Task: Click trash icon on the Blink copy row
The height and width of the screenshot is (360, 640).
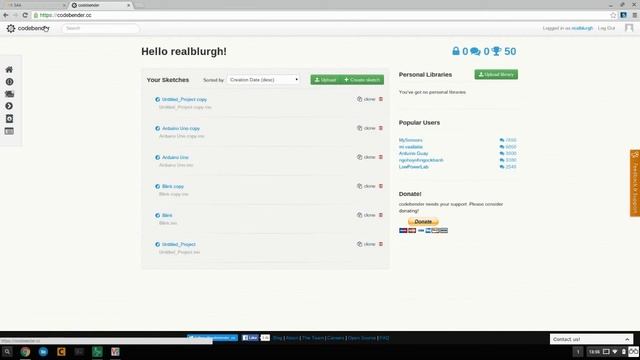Action: pos(381,186)
